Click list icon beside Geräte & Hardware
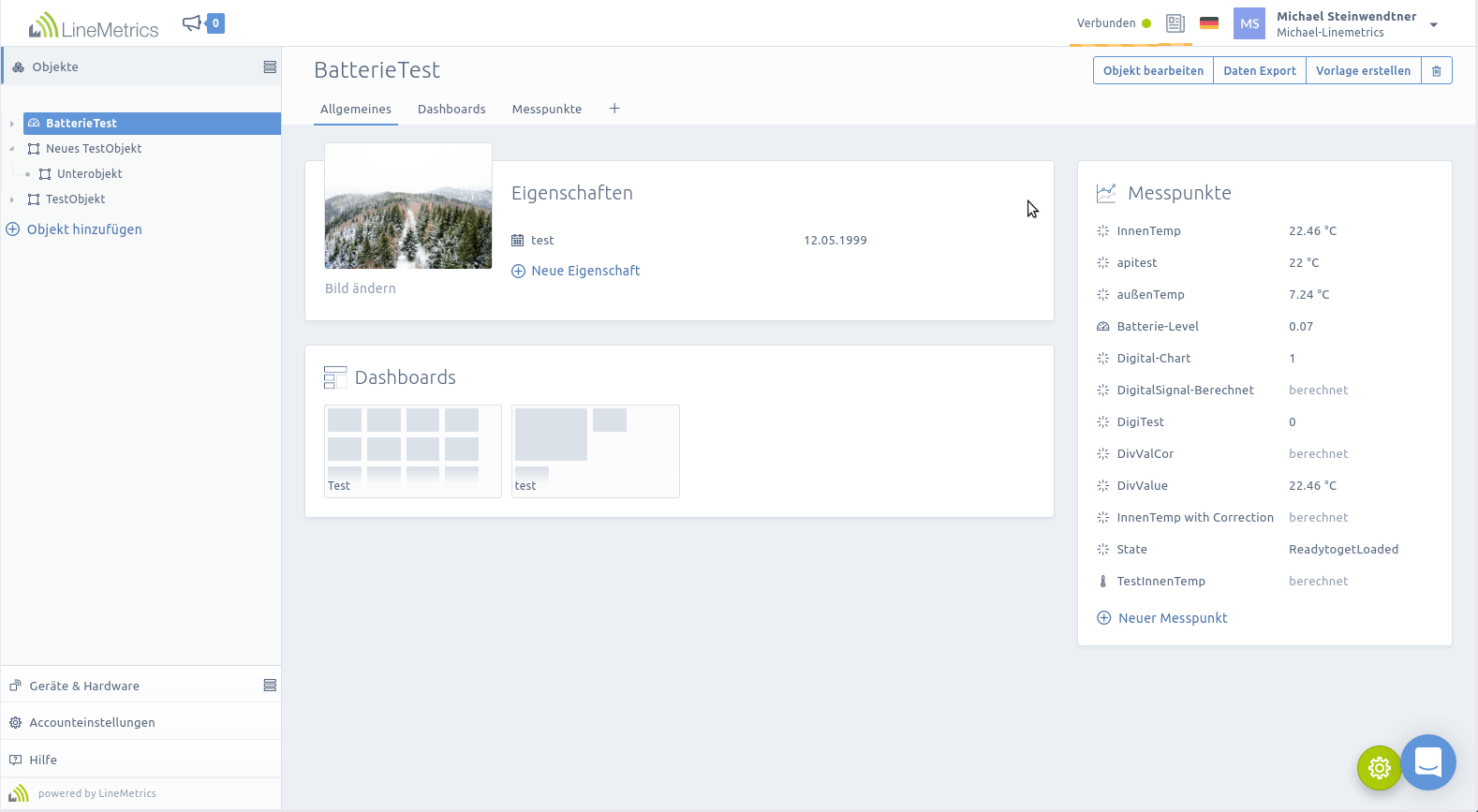Screen dimensions: 1478x812 click(270, 686)
